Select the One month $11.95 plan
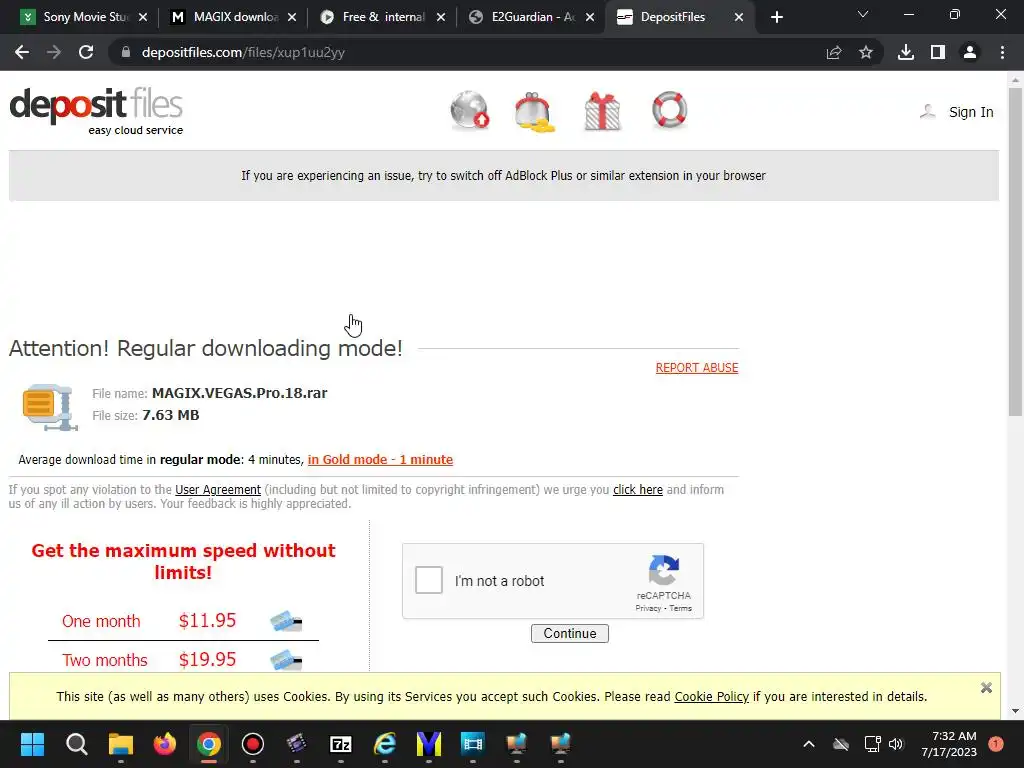 point(183,621)
